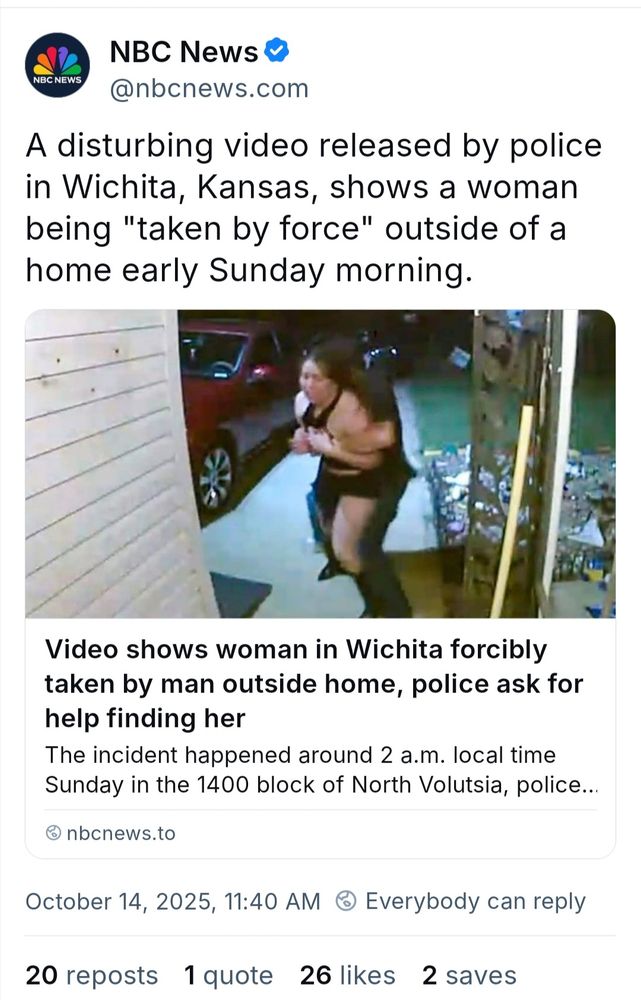View the 26 likes list

[x=348, y=975]
